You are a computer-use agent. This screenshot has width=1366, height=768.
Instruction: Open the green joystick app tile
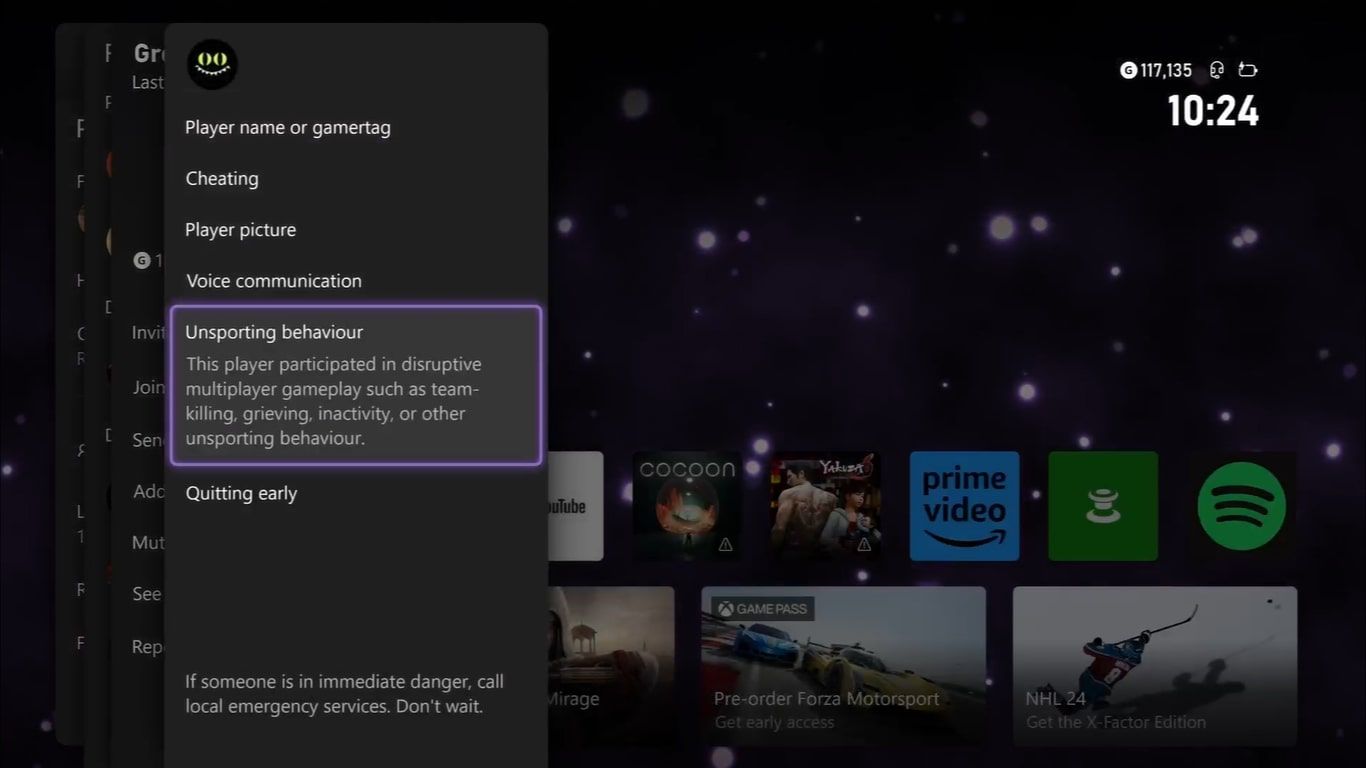1103,506
